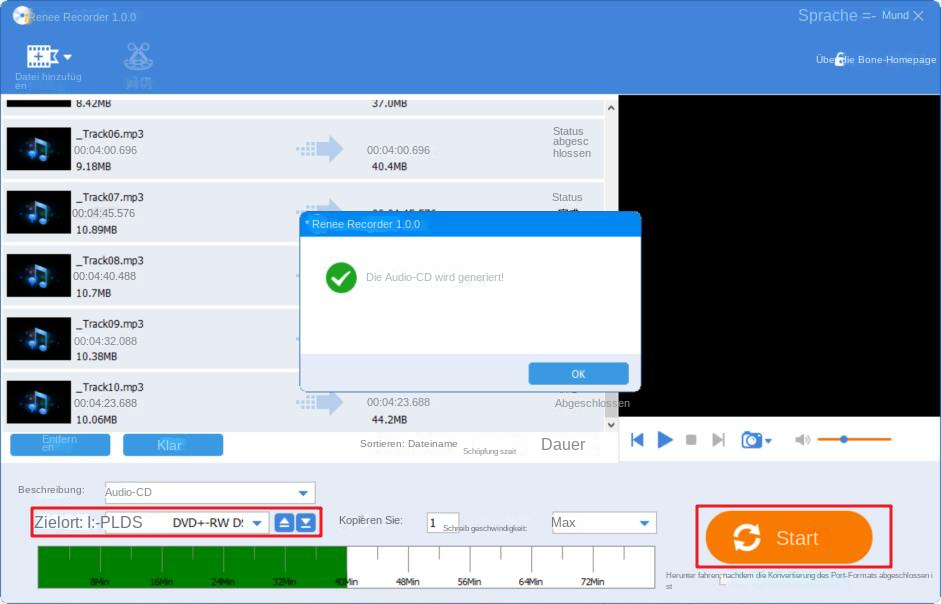The height and width of the screenshot is (604, 941).
Task: Click inside the Kopieren Sie count field
Action: [441, 522]
